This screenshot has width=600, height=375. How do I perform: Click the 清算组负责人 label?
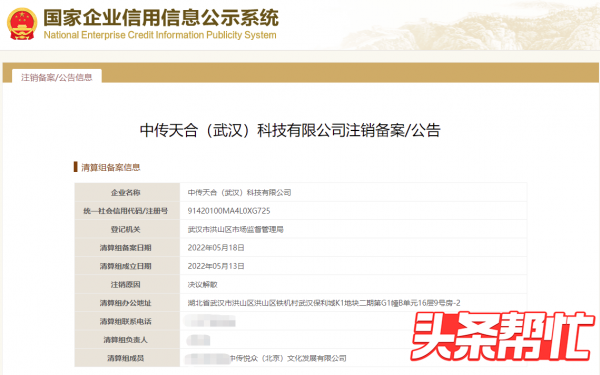click(126, 340)
